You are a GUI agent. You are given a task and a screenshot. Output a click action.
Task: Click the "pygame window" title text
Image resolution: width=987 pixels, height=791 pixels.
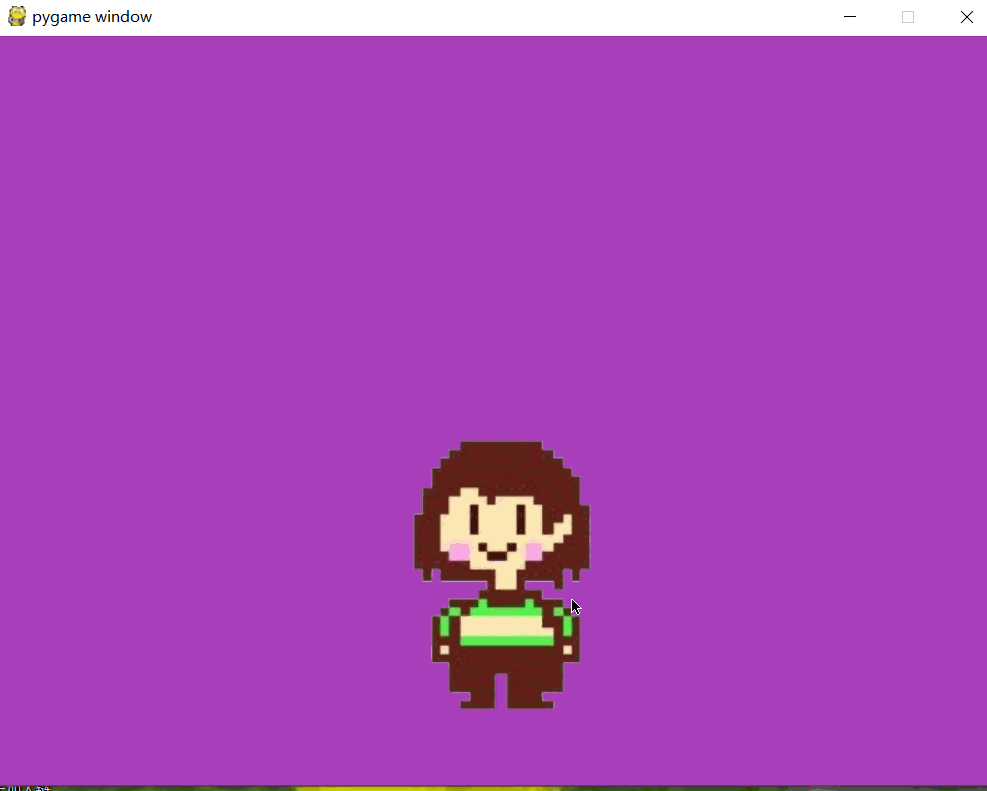[x=92, y=17]
